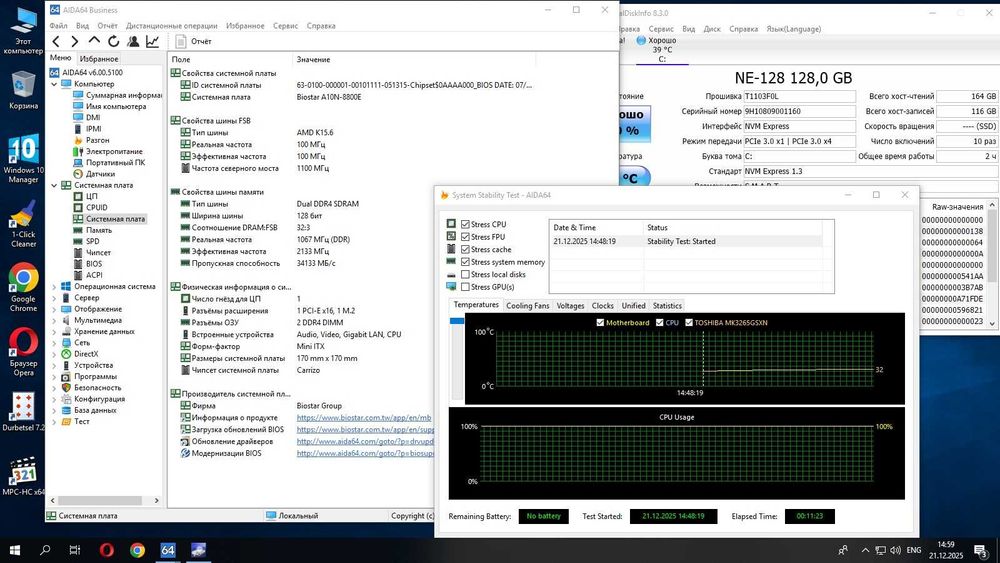Open the Корзина recycle bin icon
The image size is (1000, 563).
[23, 90]
